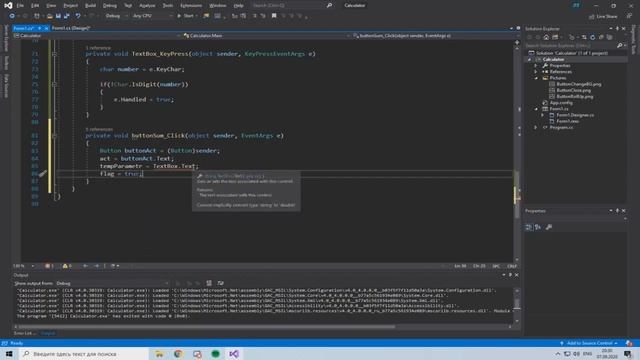Collapse the TextBox_KeyPress method outline
The width and height of the screenshot is (640, 360).
coord(54,54)
